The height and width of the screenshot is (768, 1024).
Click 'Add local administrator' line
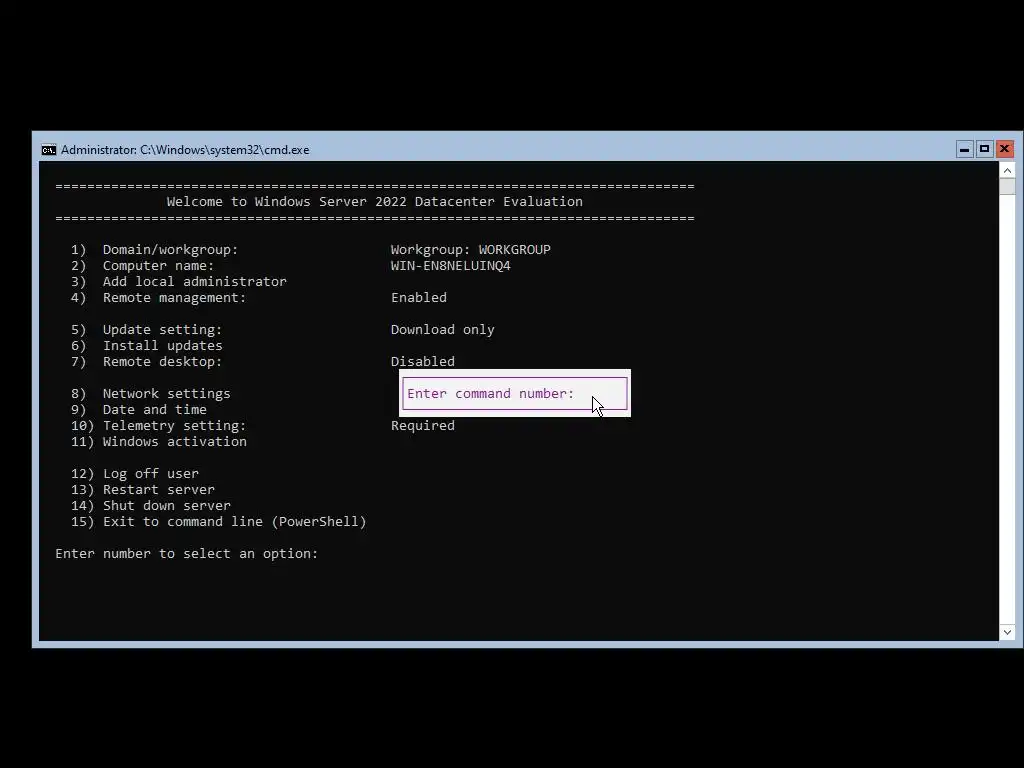tap(194, 281)
